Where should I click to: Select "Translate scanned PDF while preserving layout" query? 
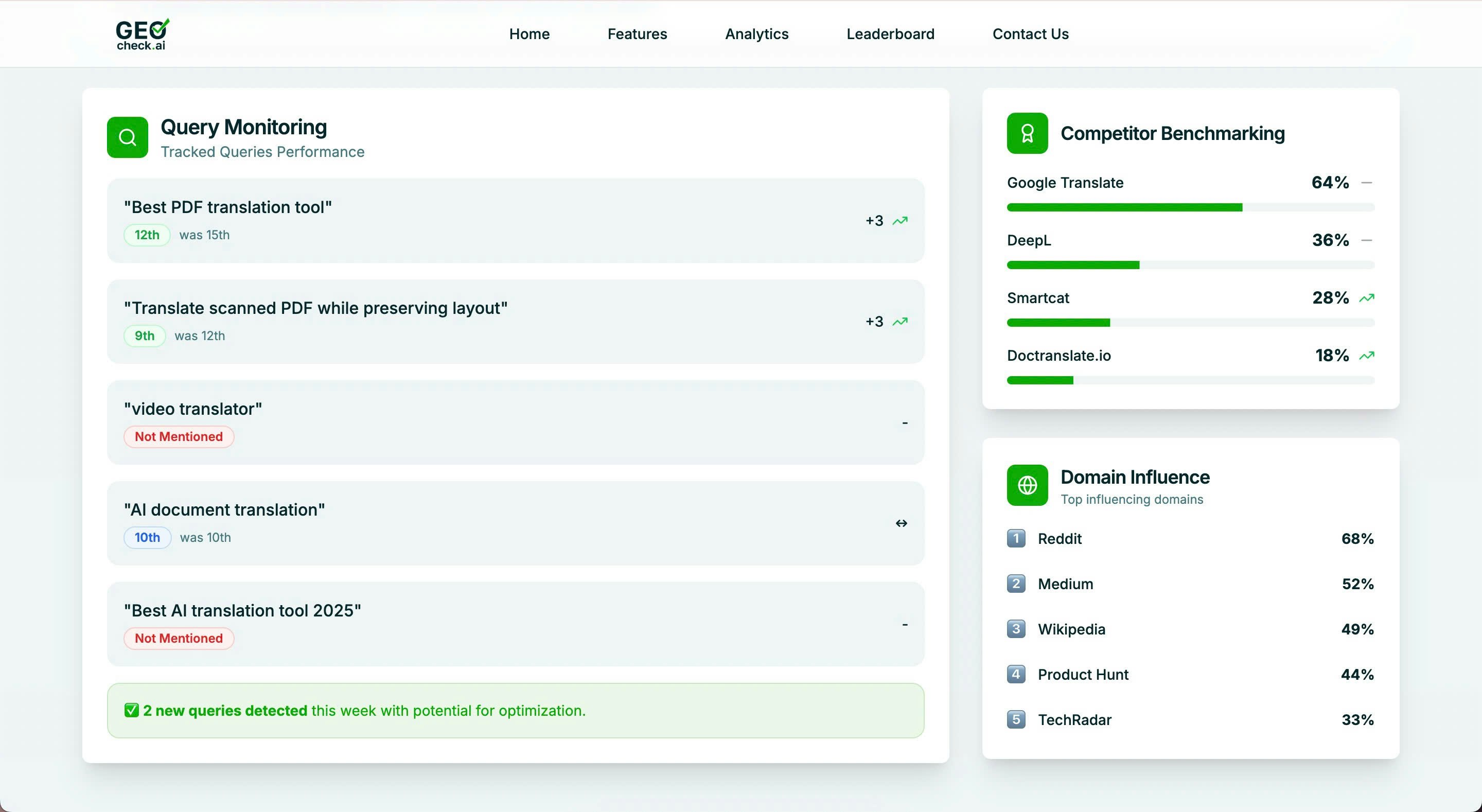point(516,322)
